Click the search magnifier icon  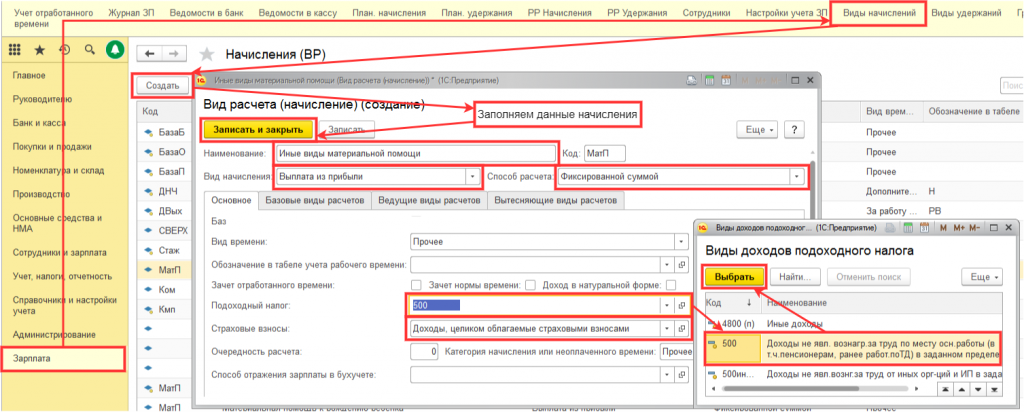[89, 50]
